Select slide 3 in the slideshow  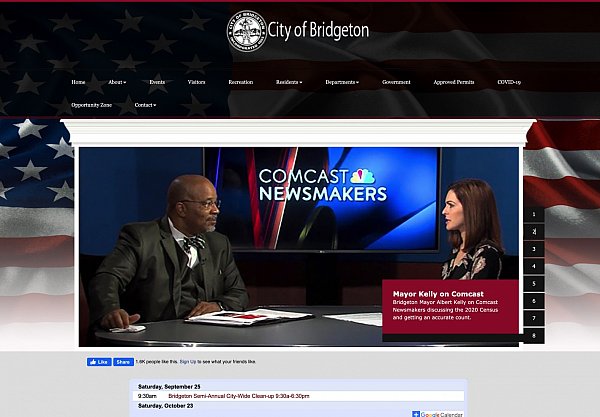tap(534, 249)
